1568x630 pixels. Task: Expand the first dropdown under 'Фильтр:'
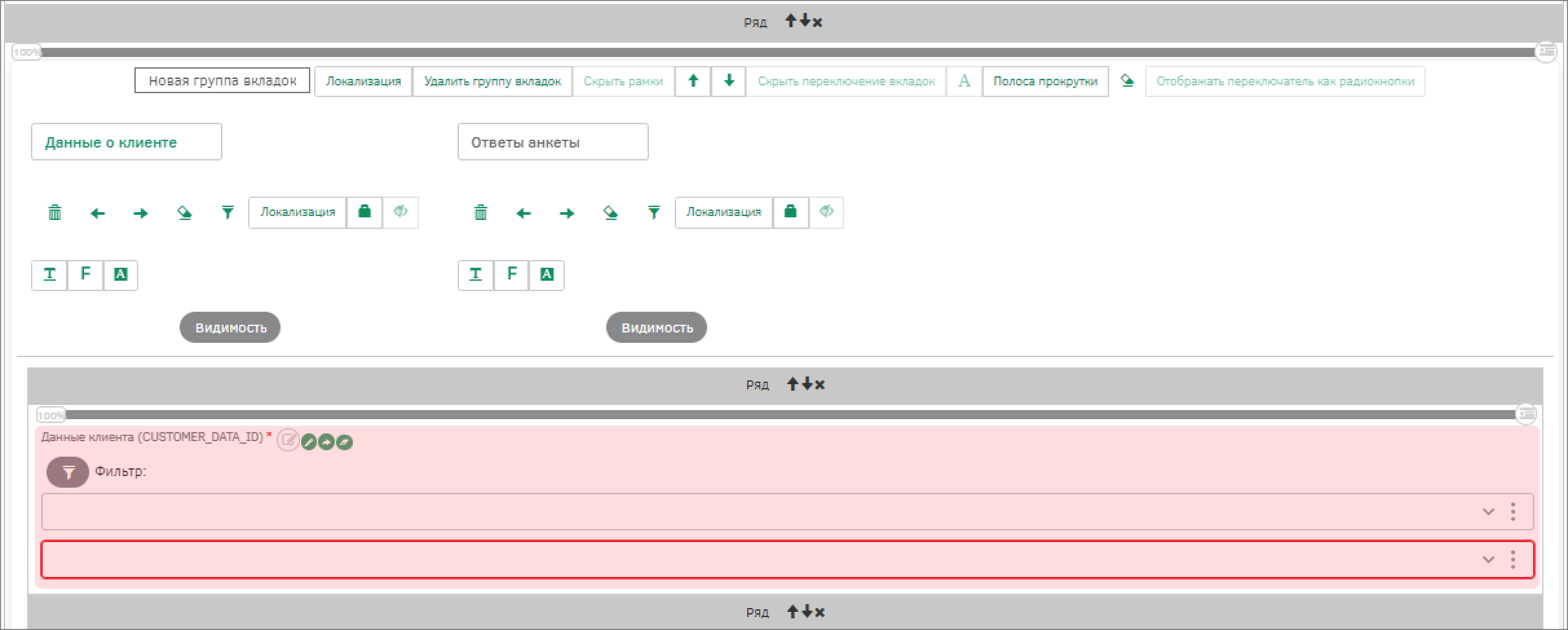click(1488, 512)
